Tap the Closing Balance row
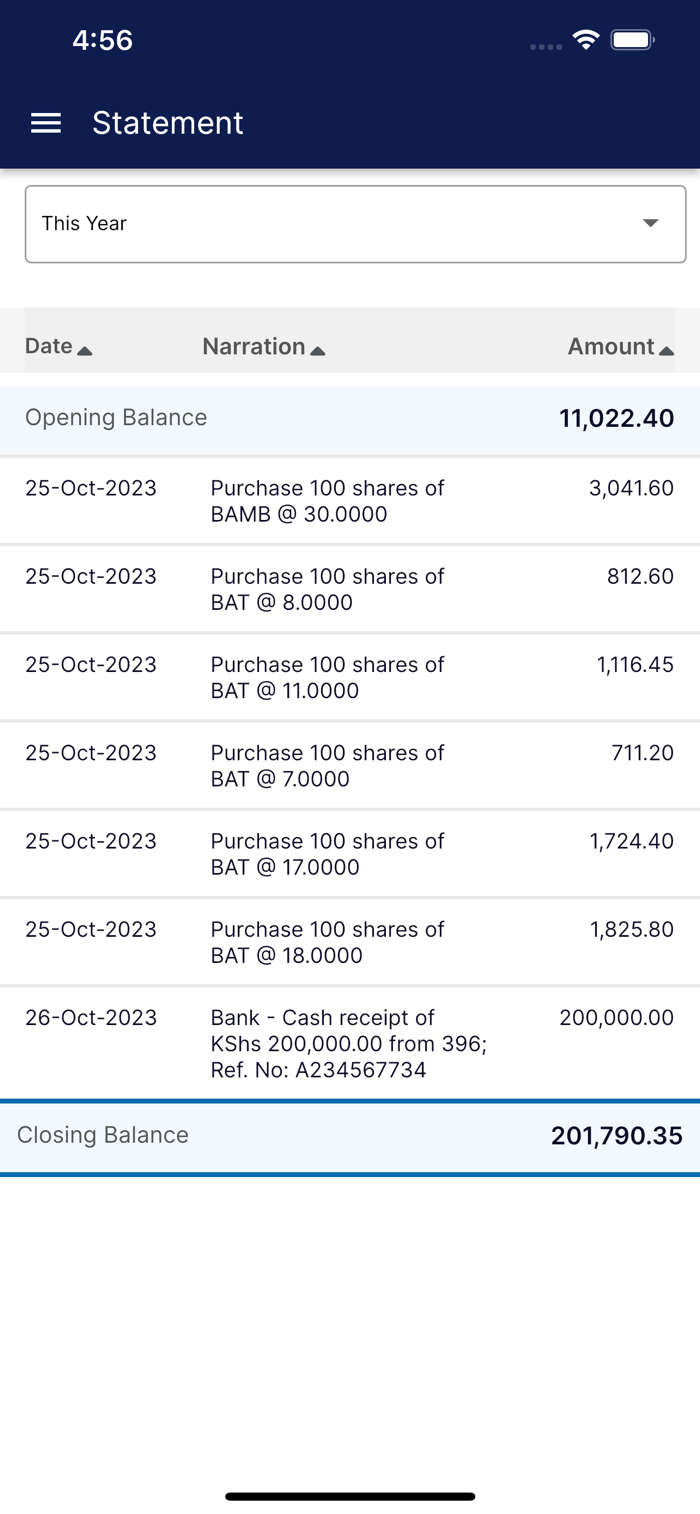Image resolution: width=700 pixels, height=1514 pixels. coord(350,1136)
